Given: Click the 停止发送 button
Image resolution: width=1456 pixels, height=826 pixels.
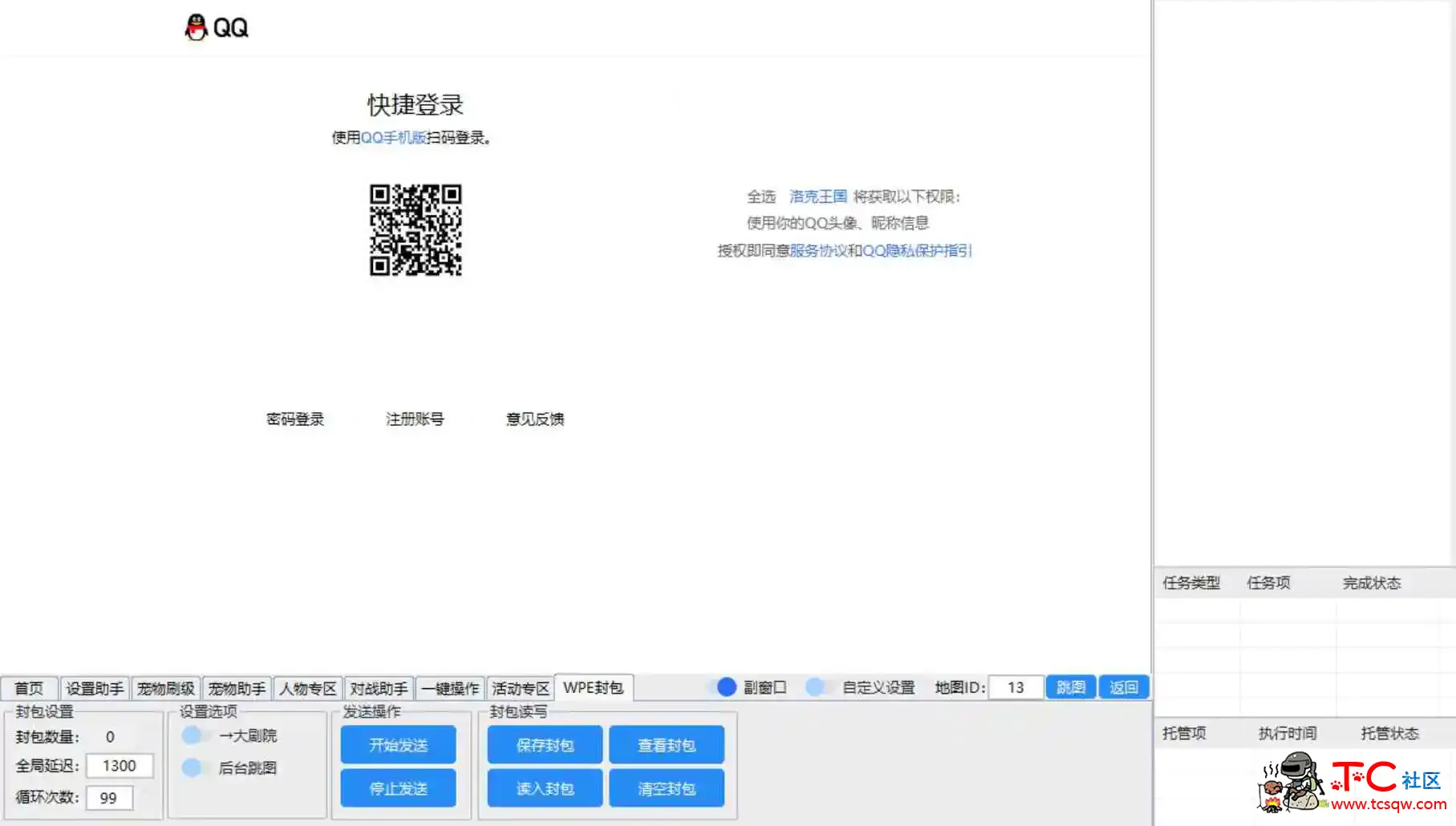Looking at the screenshot, I should tap(399, 788).
